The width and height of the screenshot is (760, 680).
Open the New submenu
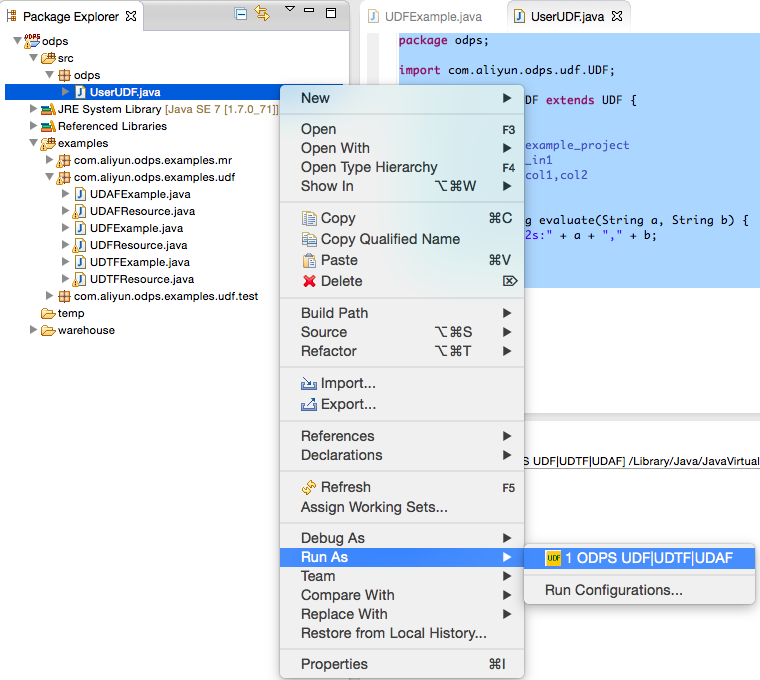click(x=402, y=98)
